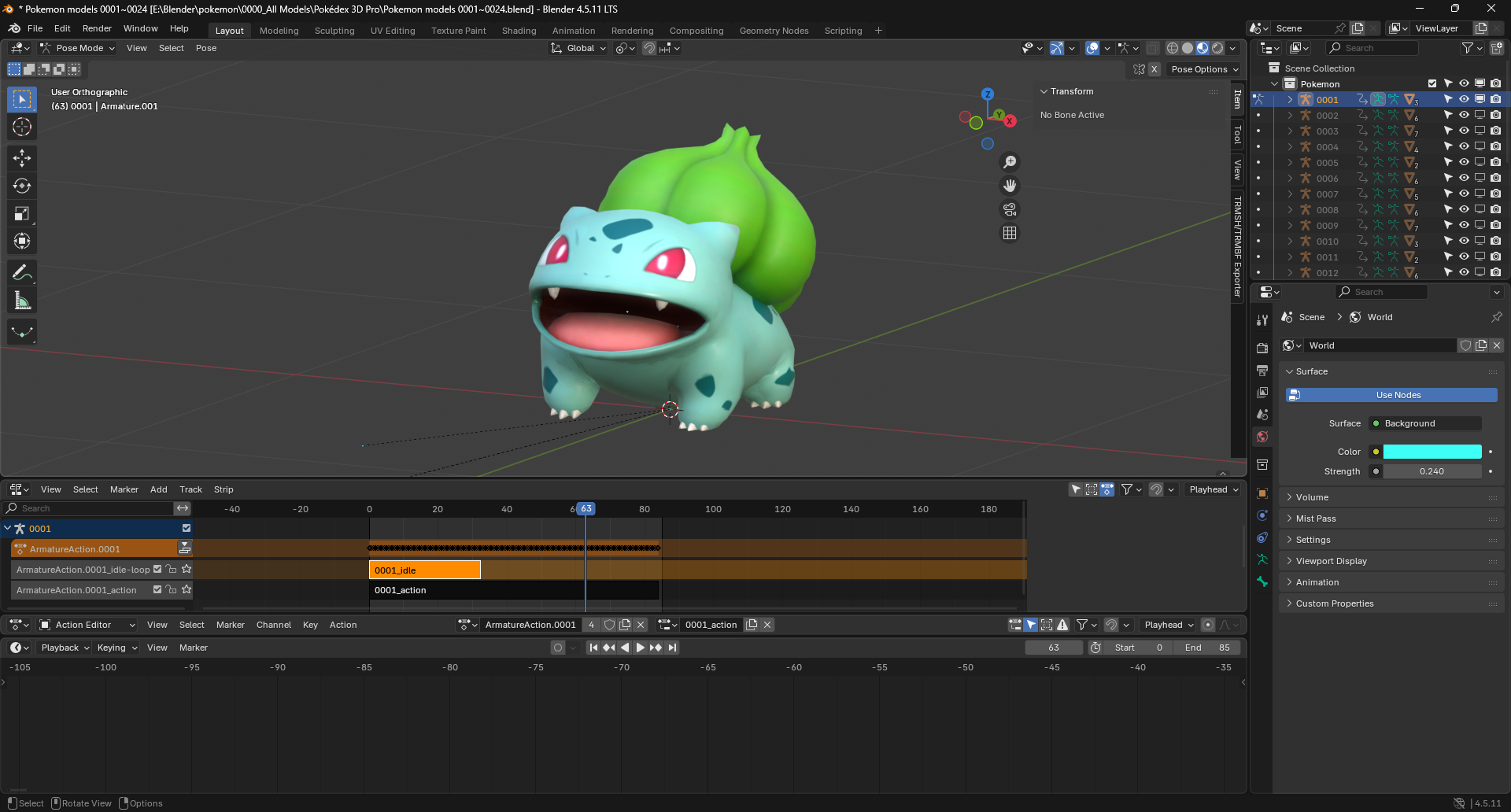Switch viewport to wireframe shading
Viewport: 1511px width, 812px height.
tap(1172, 48)
